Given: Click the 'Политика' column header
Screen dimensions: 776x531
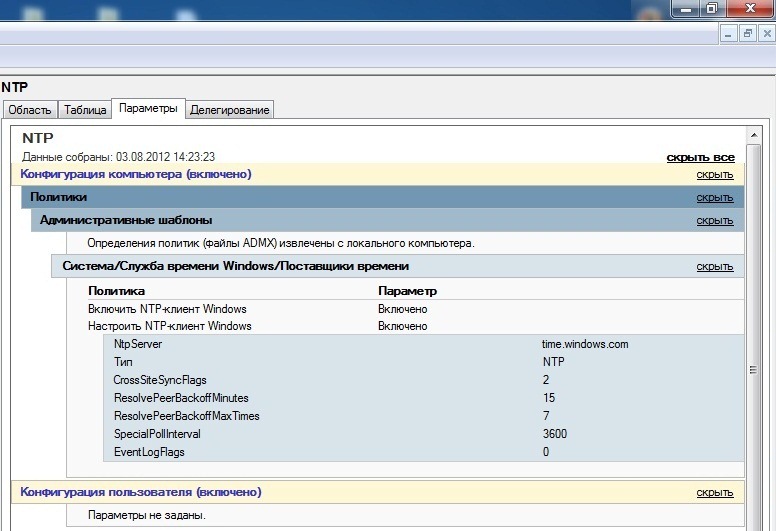Looking at the screenshot, I should 116,291.
